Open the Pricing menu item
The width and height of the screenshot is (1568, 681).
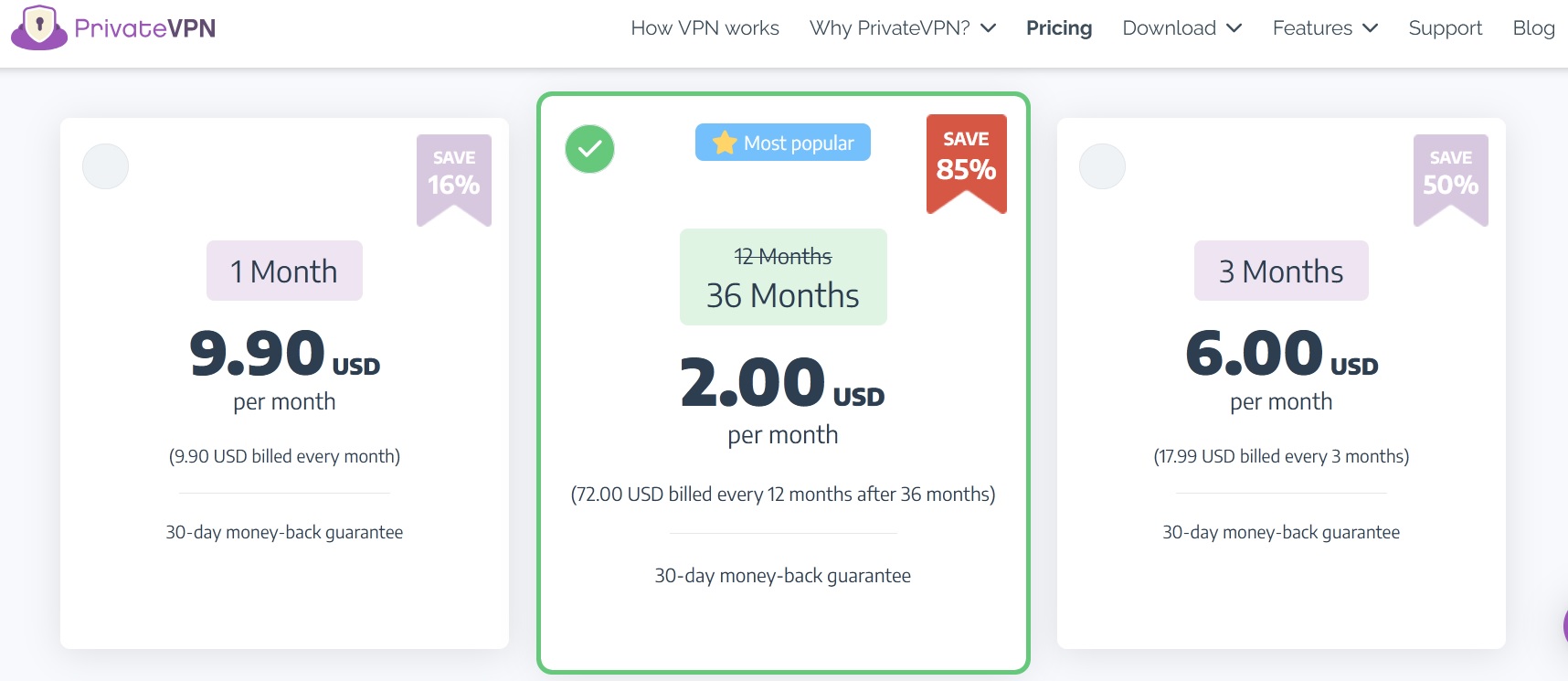(x=1059, y=28)
